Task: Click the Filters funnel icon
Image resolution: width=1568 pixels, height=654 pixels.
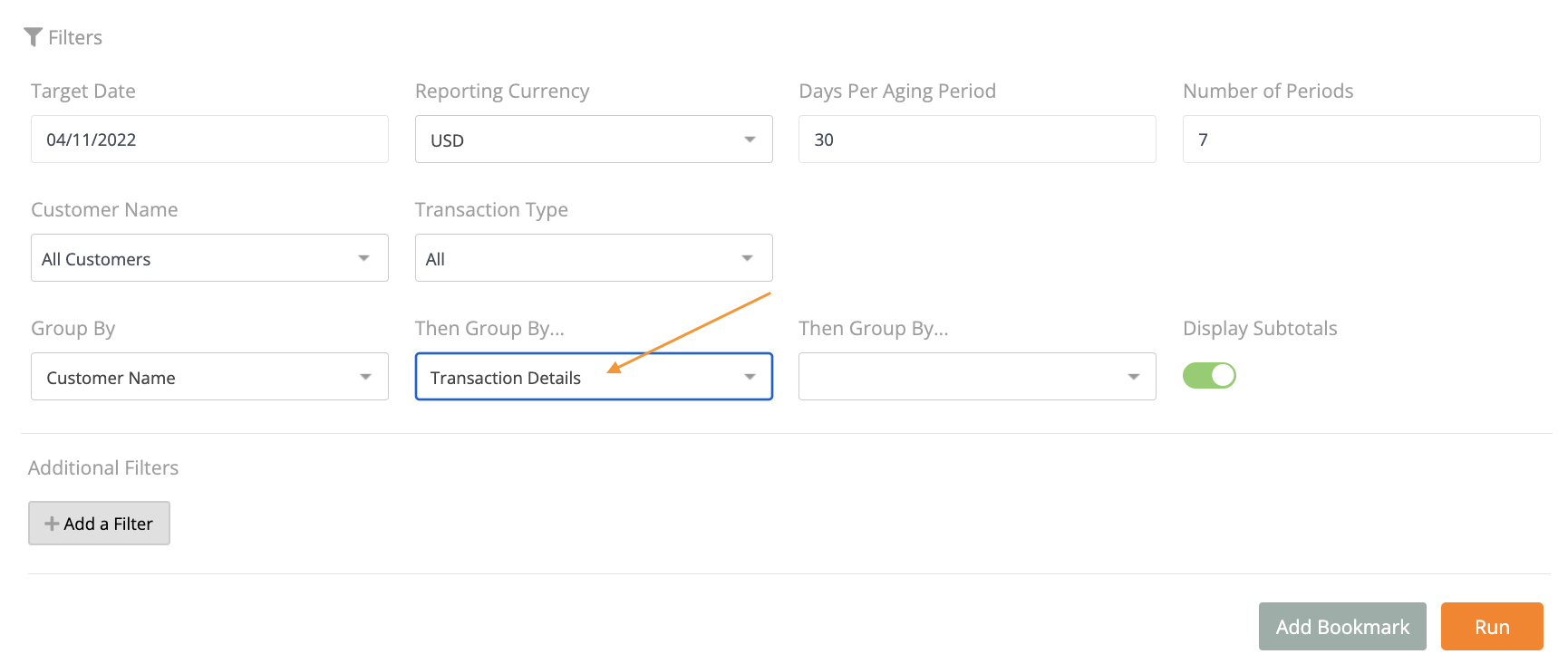Action: (x=33, y=37)
